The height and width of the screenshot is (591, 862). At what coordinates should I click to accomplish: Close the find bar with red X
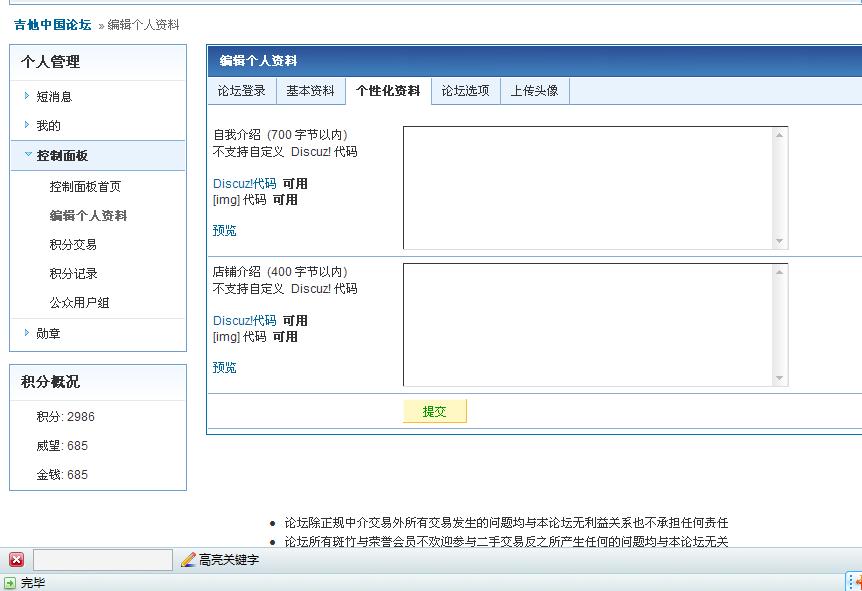(x=16, y=560)
